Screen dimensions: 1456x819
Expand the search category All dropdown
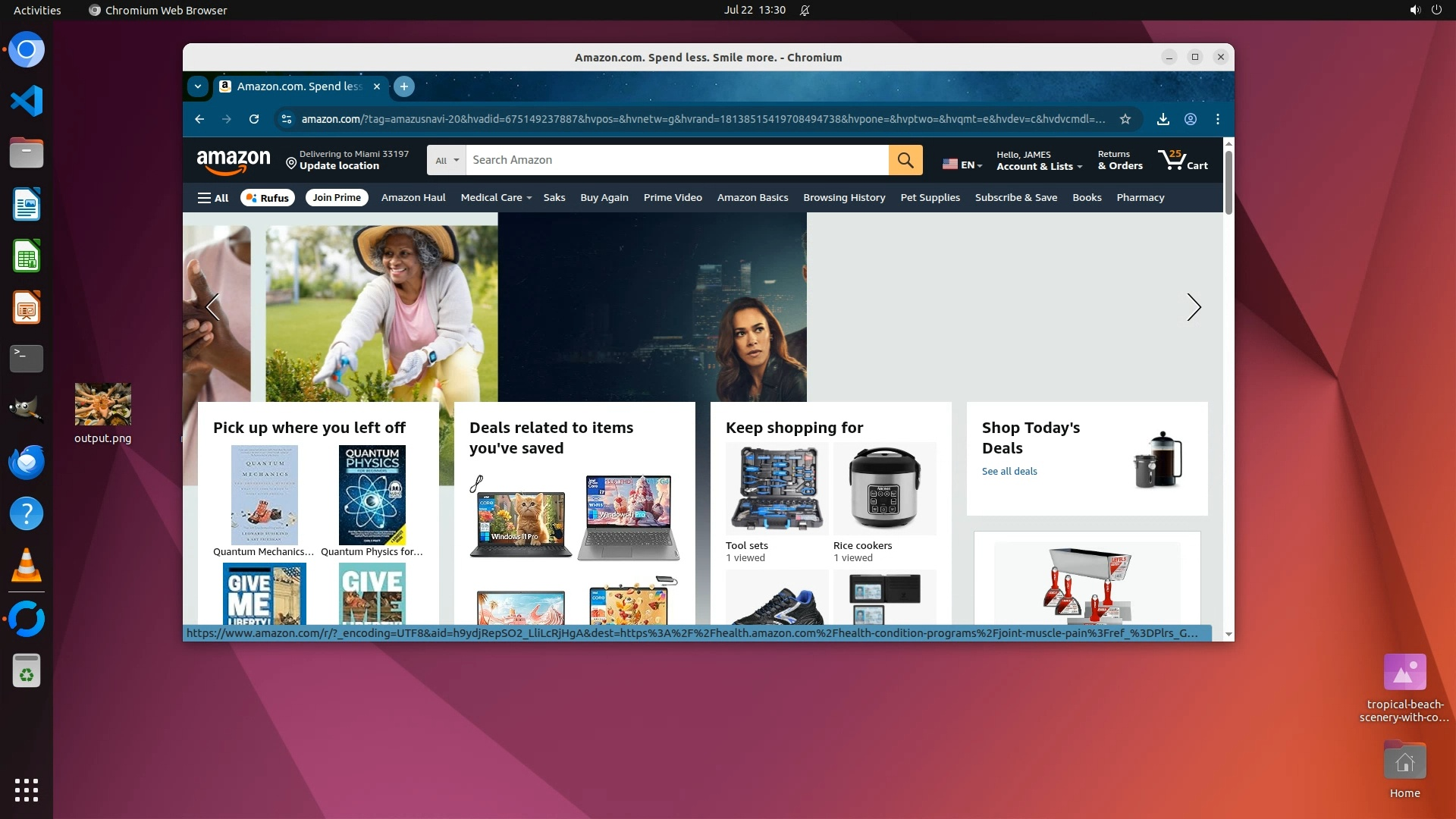click(x=447, y=160)
